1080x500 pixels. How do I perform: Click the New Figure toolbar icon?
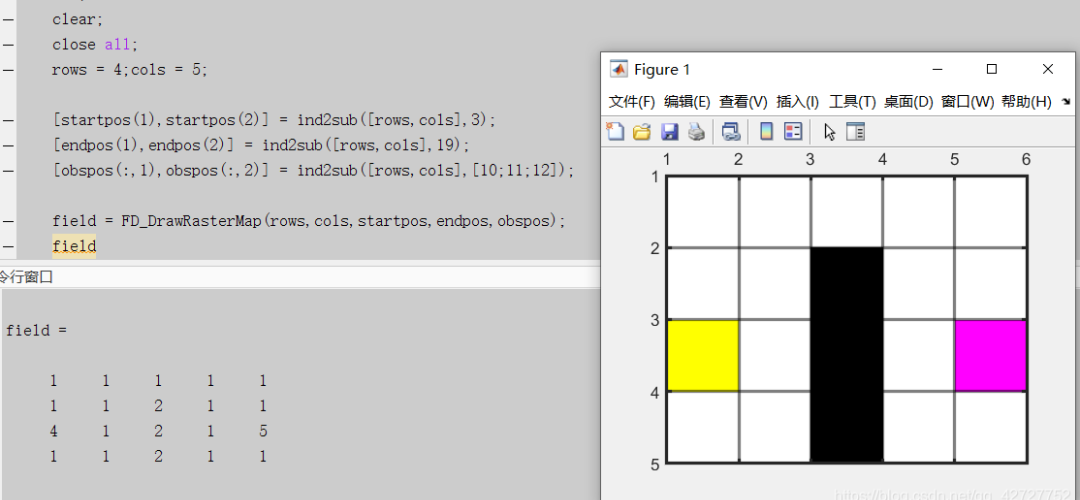pos(614,132)
